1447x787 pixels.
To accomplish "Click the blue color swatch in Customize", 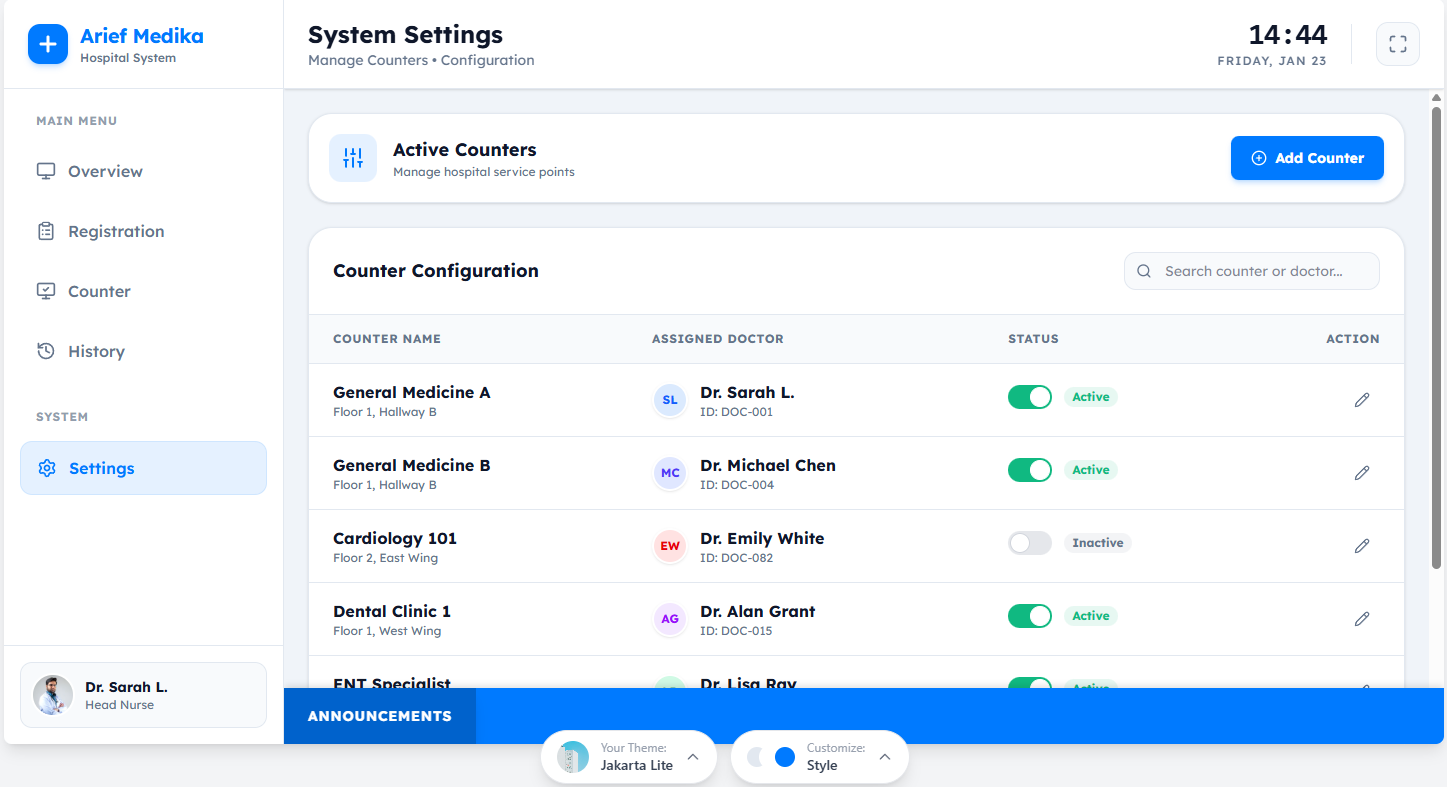I will 785,757.
